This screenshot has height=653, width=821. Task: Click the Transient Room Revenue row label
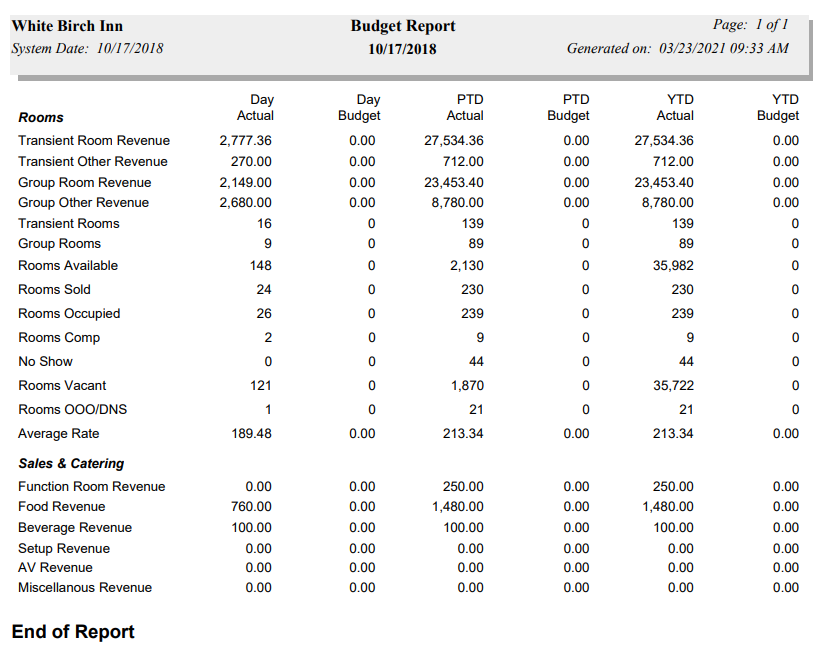click(92, 140)
